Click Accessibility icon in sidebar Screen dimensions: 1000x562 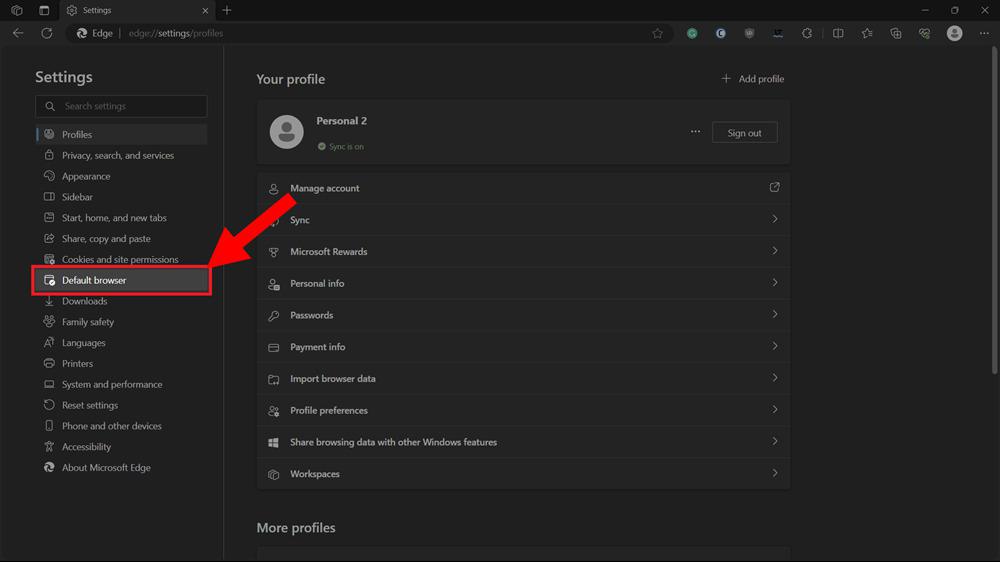click(49, 447)
